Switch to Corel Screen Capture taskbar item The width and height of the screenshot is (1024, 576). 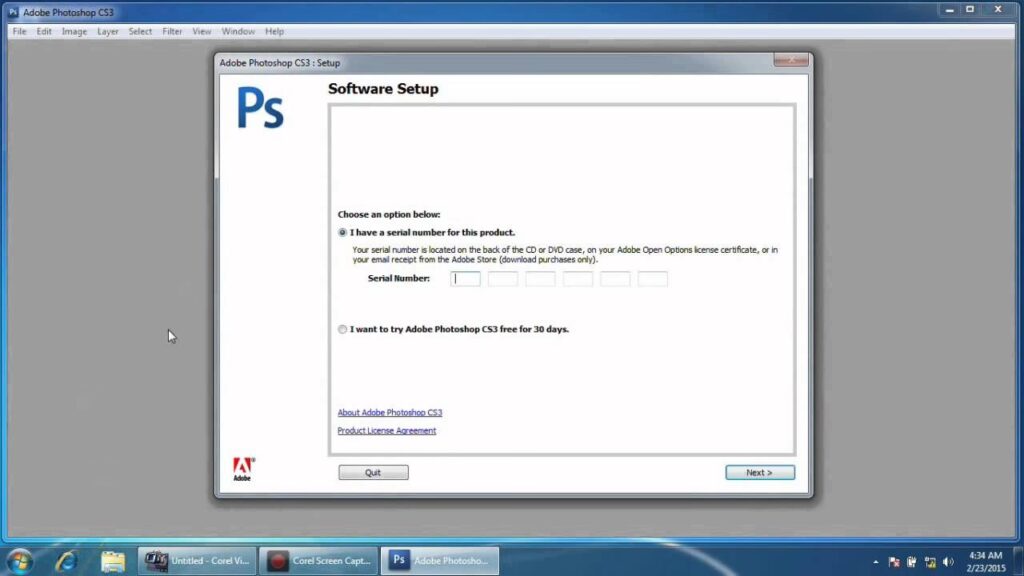pos(318,561)
